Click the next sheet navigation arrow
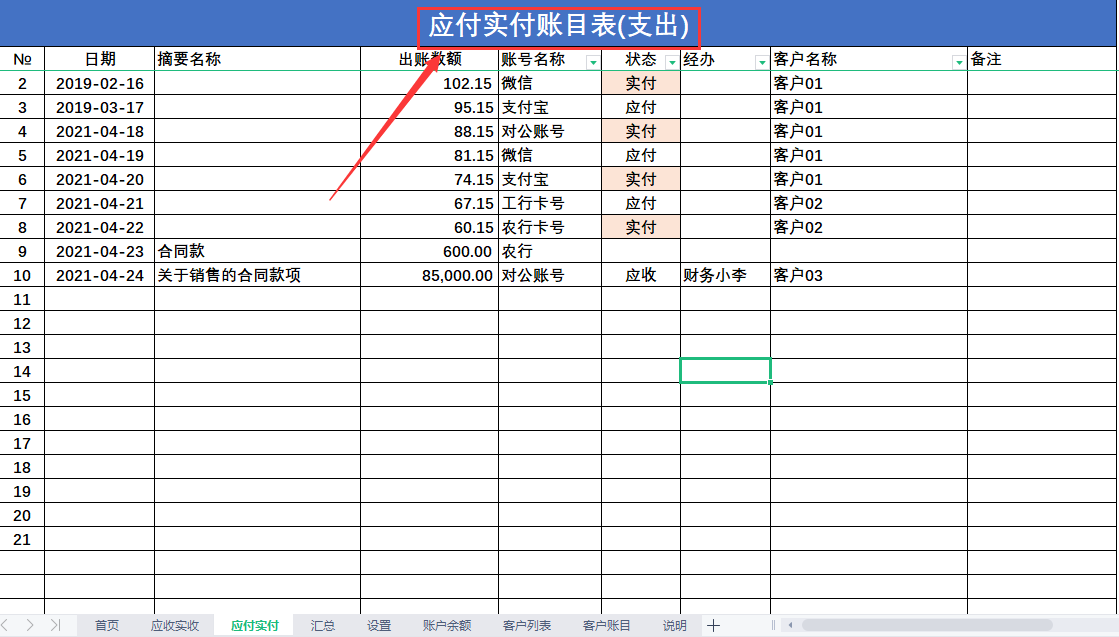 click(x=29, y=625)
